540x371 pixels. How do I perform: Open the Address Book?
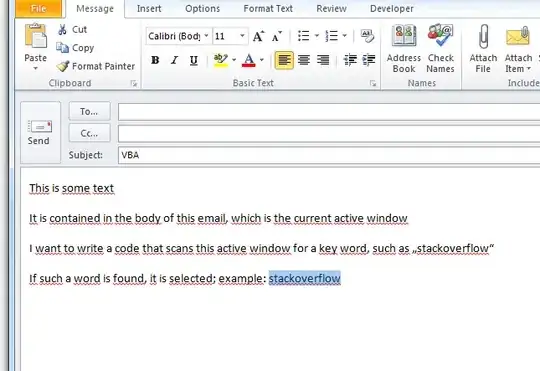pyautogui.click(x=404, y=49)
